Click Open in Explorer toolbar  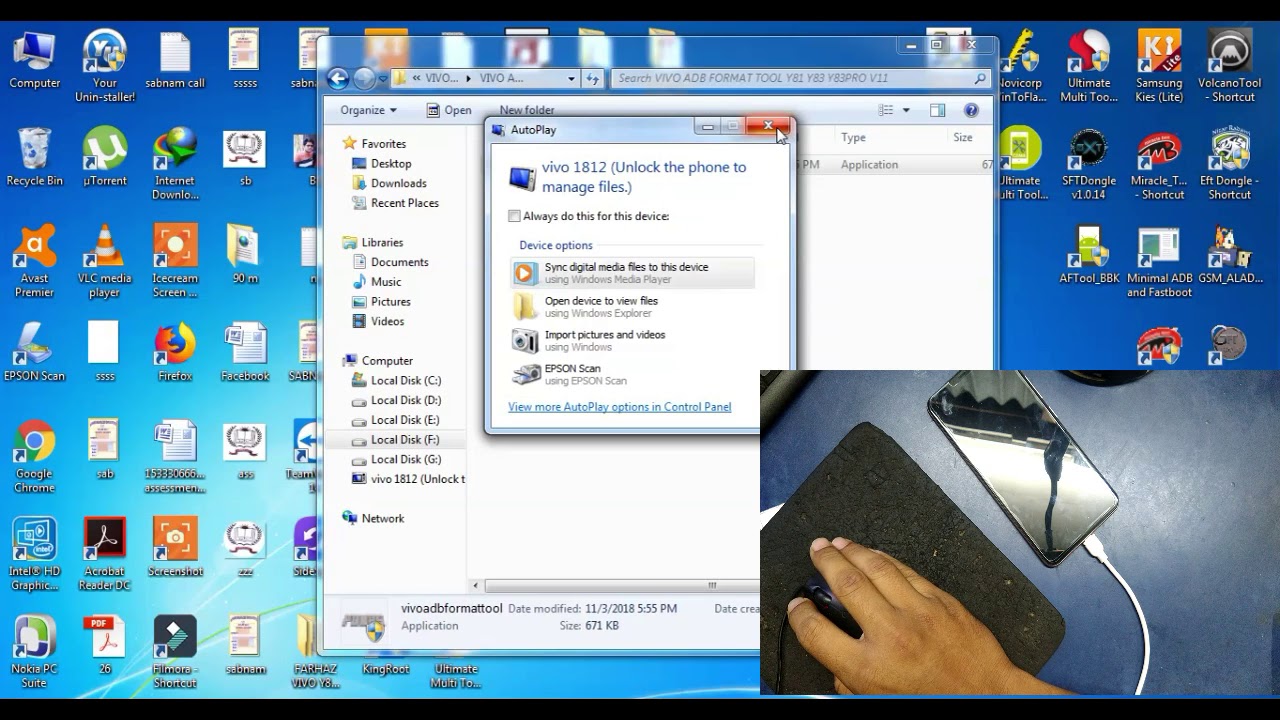tap(449, 110)
